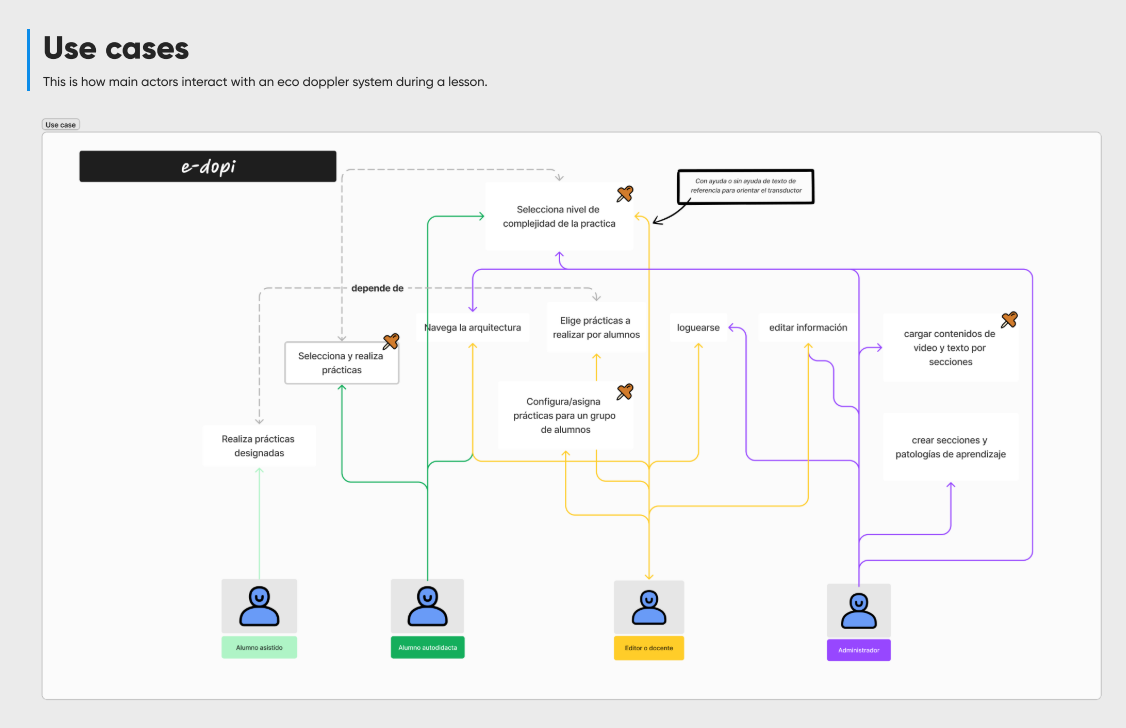Click pin icon on Selecciona nivel de complejidad
The image size is (1126, 728).
click(x=625, y=193)
